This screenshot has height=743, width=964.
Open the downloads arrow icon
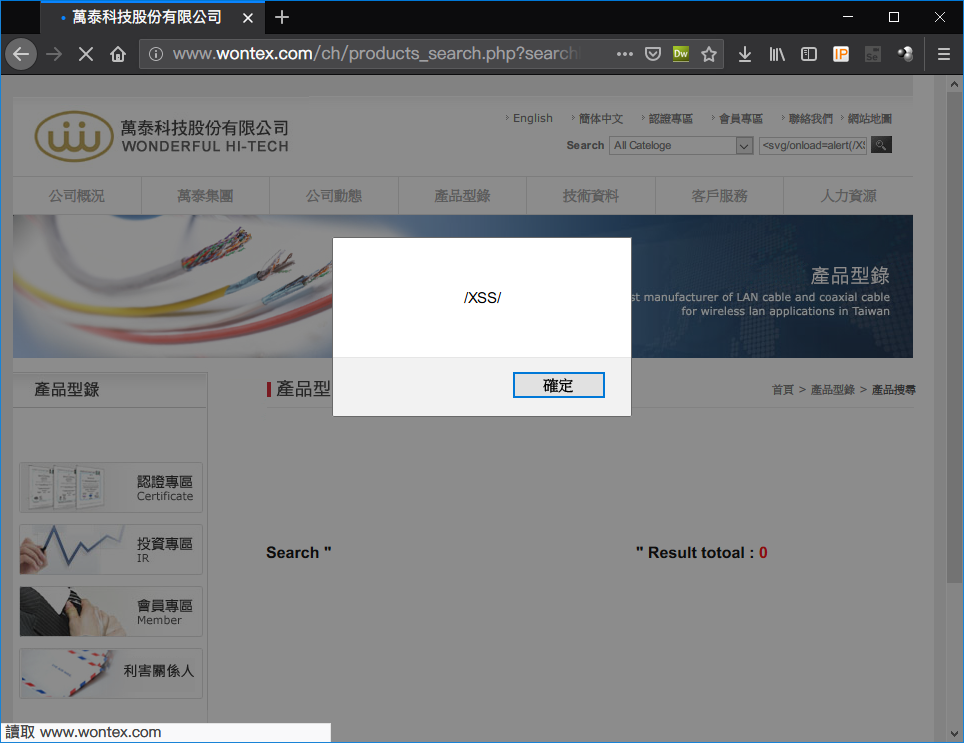pos(745,54)
